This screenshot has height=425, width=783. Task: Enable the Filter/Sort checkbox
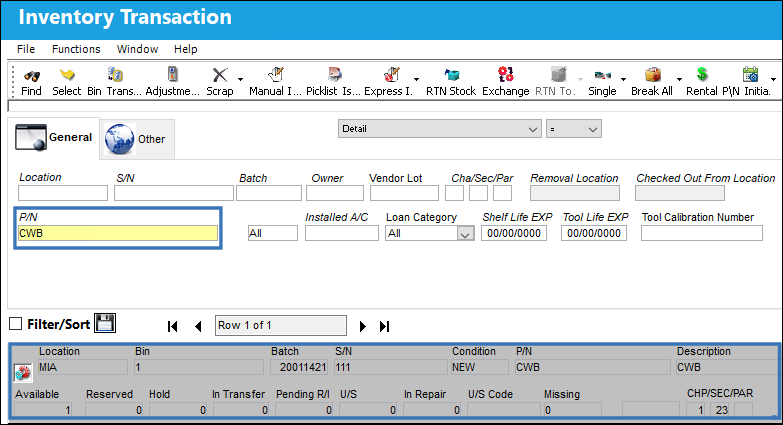15,324
